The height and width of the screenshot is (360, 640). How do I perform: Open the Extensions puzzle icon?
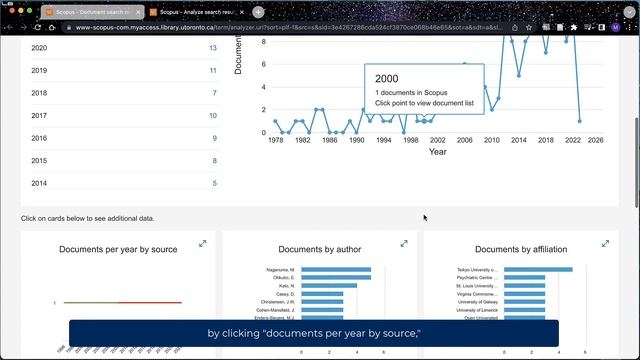[x=574, y=27]
